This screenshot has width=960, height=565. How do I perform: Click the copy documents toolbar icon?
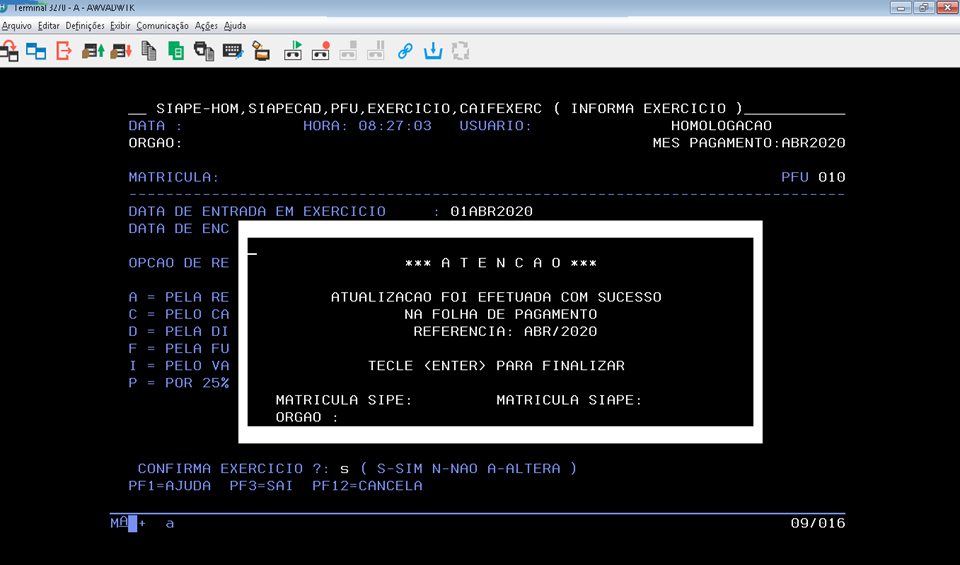[x=149, y=50]
